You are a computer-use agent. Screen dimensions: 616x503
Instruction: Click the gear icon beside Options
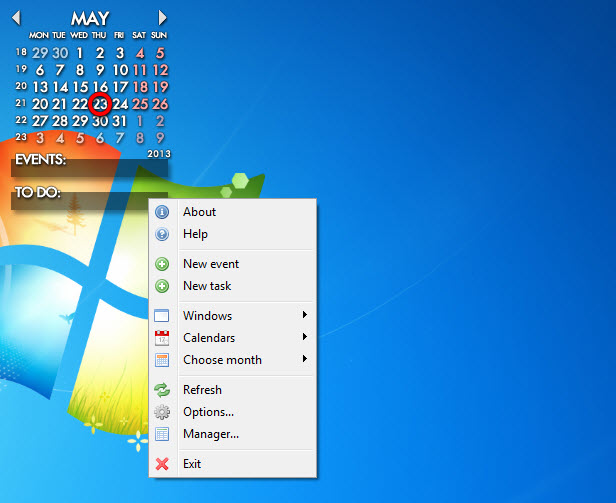162,412
